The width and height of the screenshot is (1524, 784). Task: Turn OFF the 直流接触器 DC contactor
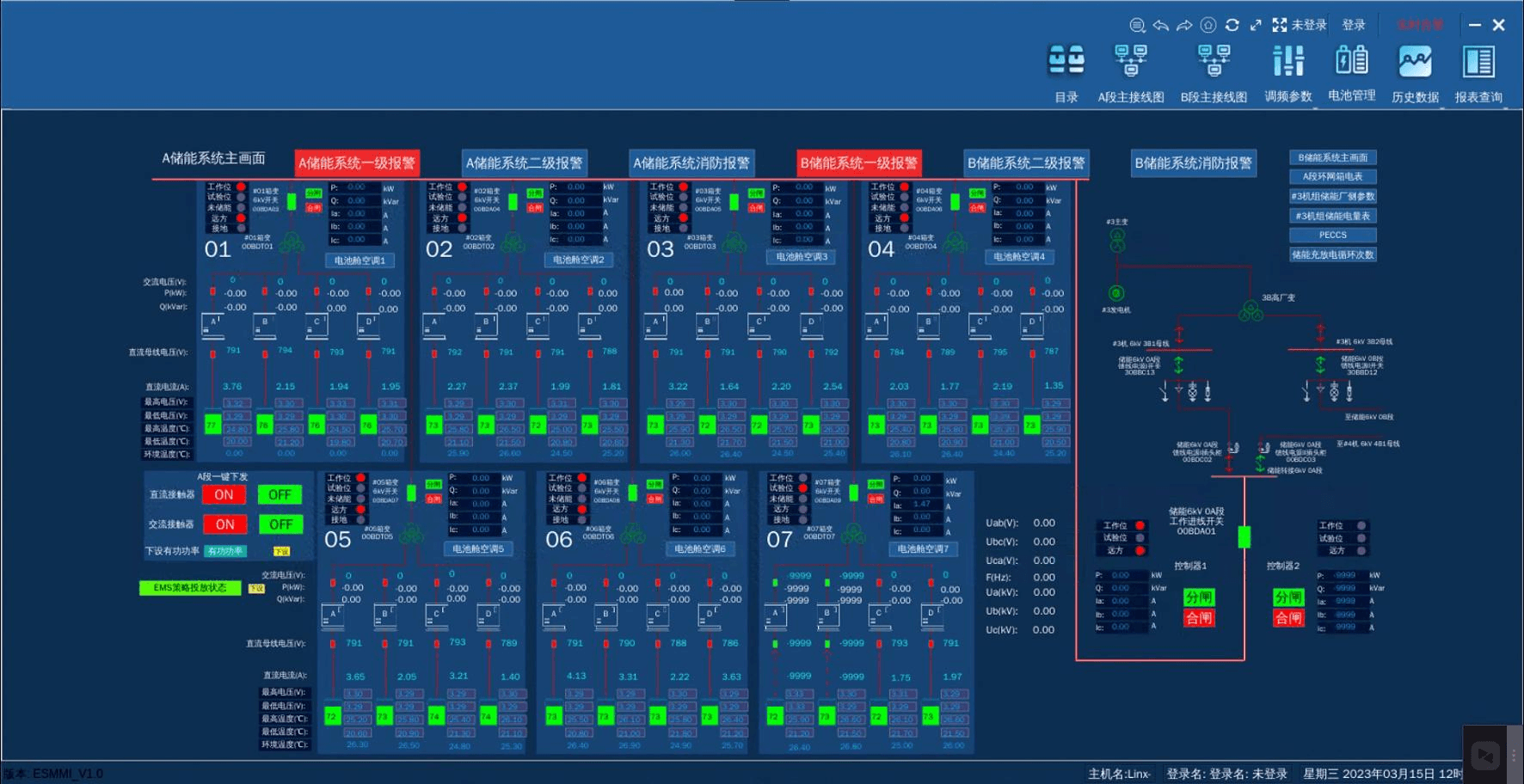(x=280, y=495)
